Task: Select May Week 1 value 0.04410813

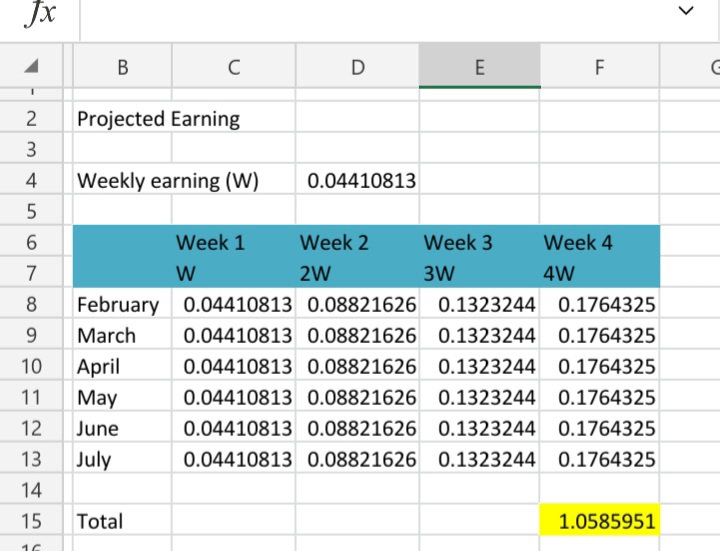Action: pyautogui.click(x=234, y=397)
